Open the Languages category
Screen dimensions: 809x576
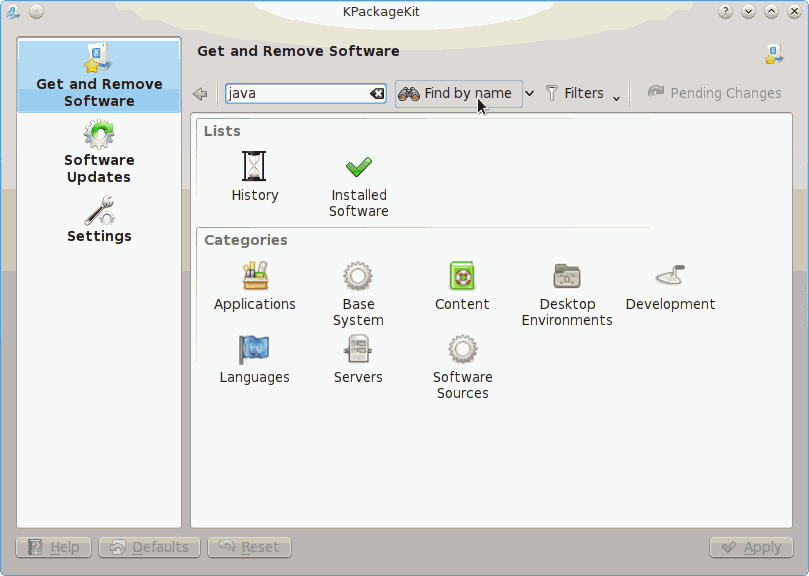[x=254, y=359]
